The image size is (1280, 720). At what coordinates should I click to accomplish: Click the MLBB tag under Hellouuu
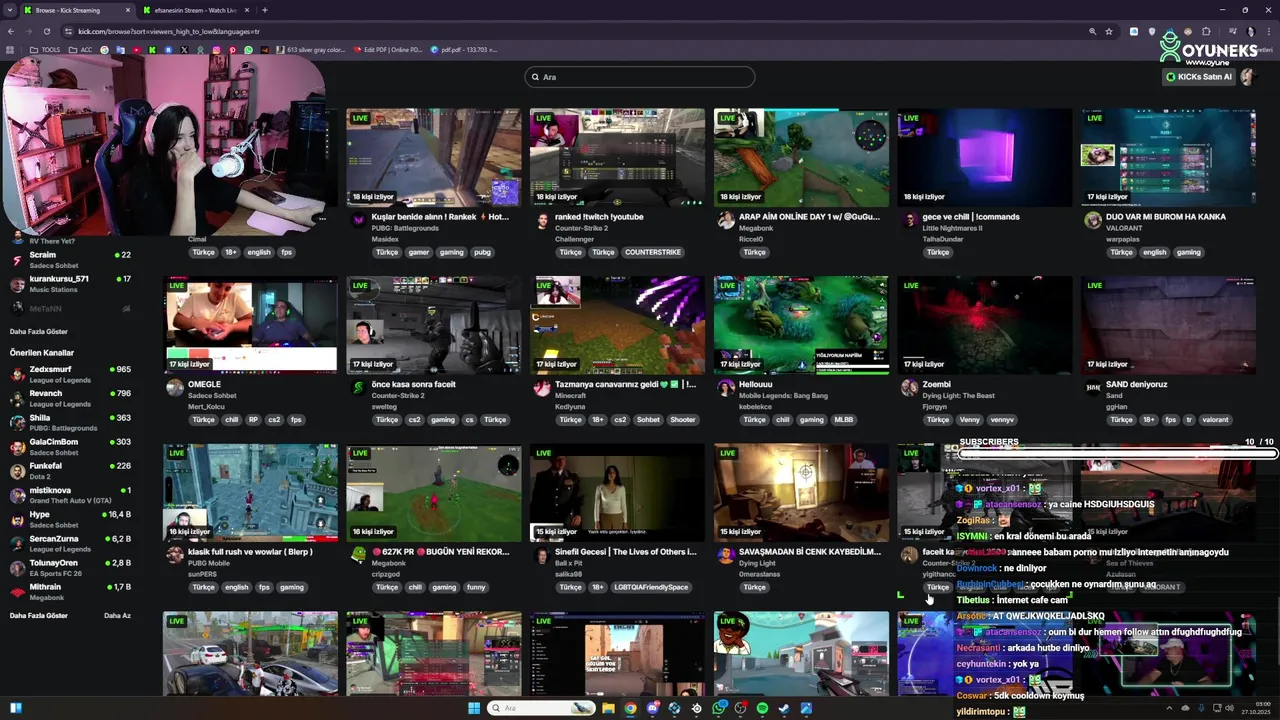pos(843,420)
